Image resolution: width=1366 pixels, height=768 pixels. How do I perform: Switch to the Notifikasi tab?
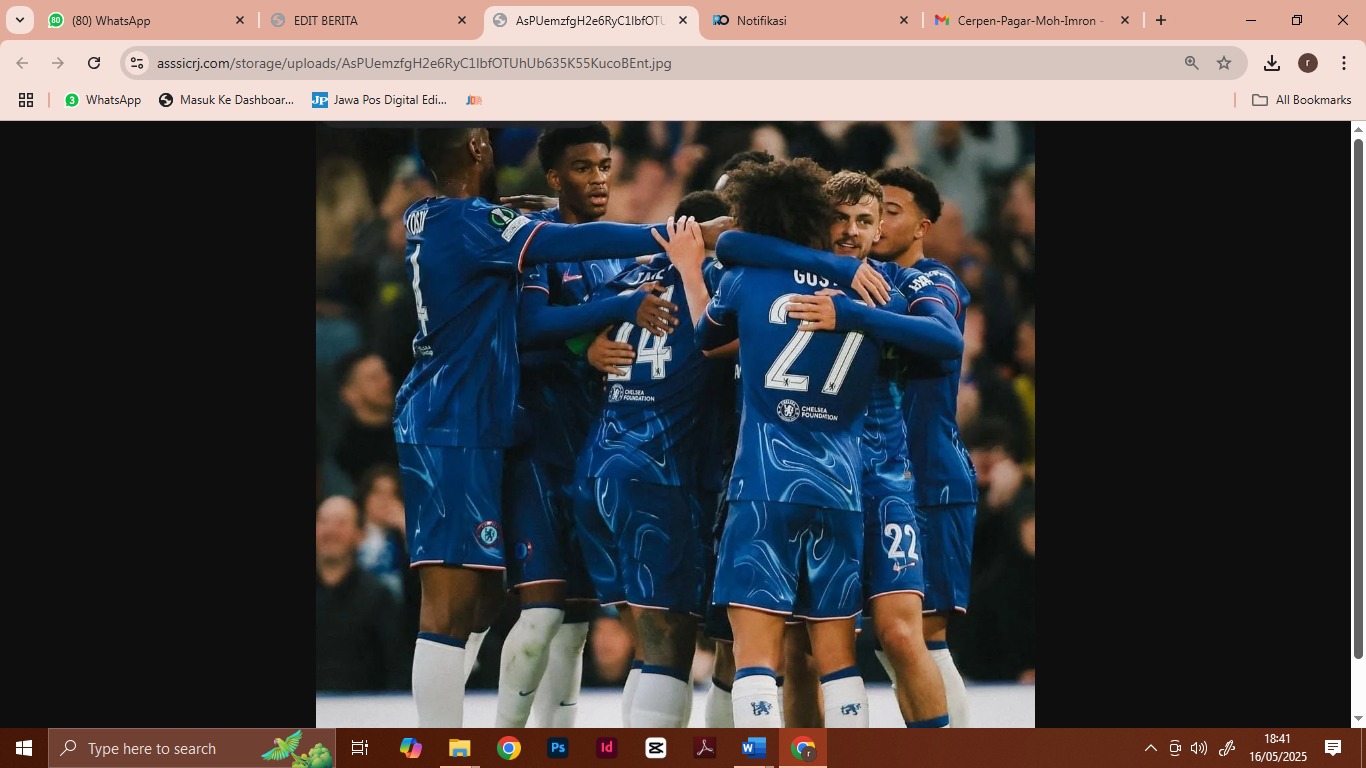coord(811,20)
